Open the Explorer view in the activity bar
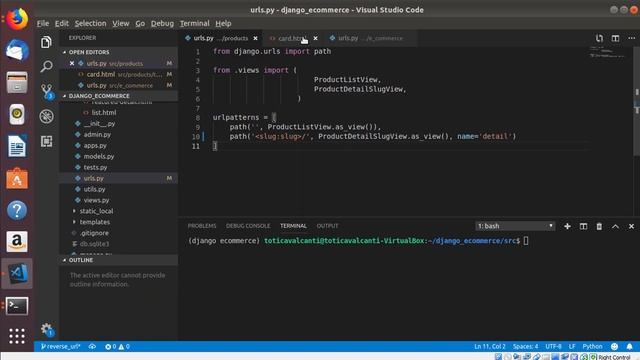The width and height of the screenshot is (640, 360). pos(46,42)
